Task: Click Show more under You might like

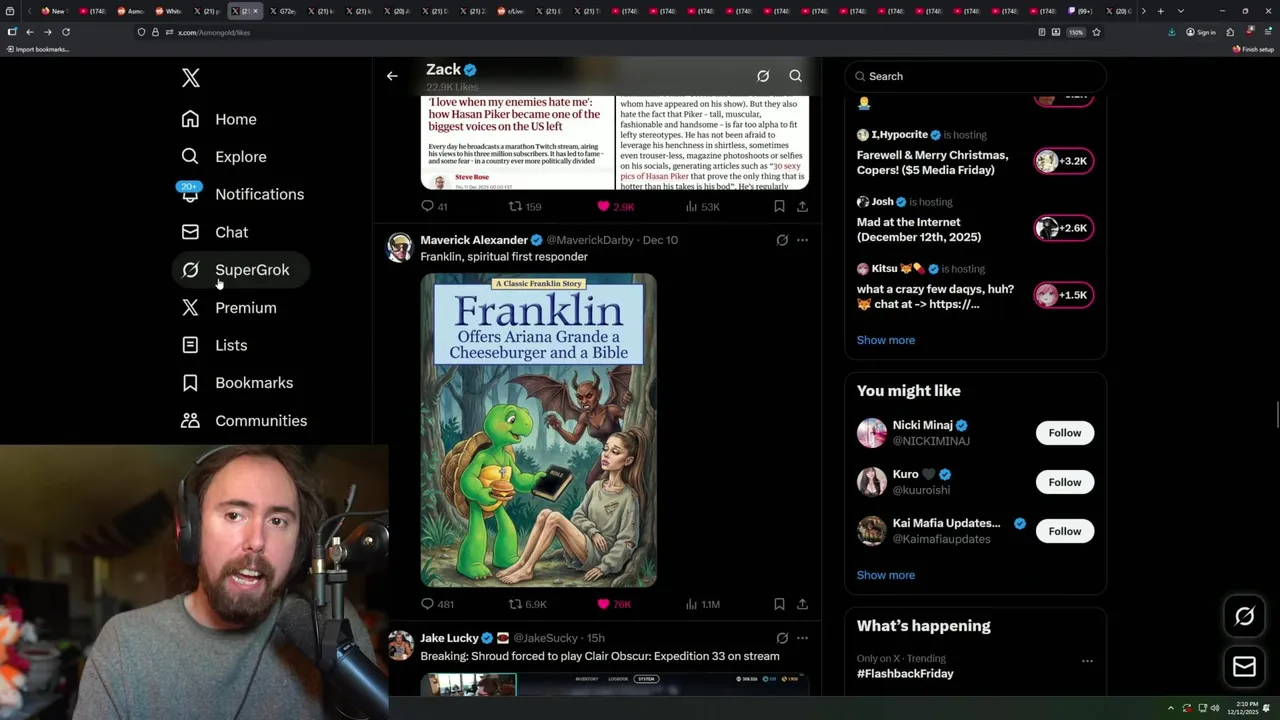Action: [885, 575]
